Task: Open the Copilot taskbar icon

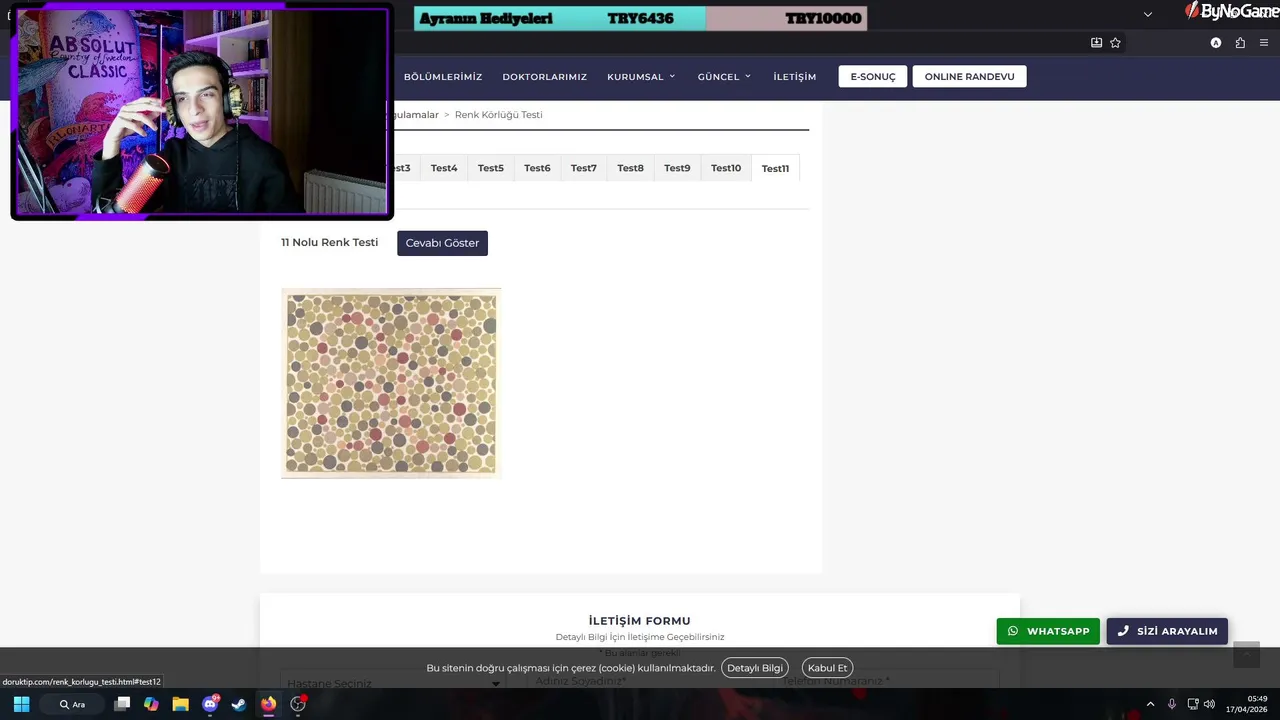Action: pyautogui.click(x=151, y=704)
